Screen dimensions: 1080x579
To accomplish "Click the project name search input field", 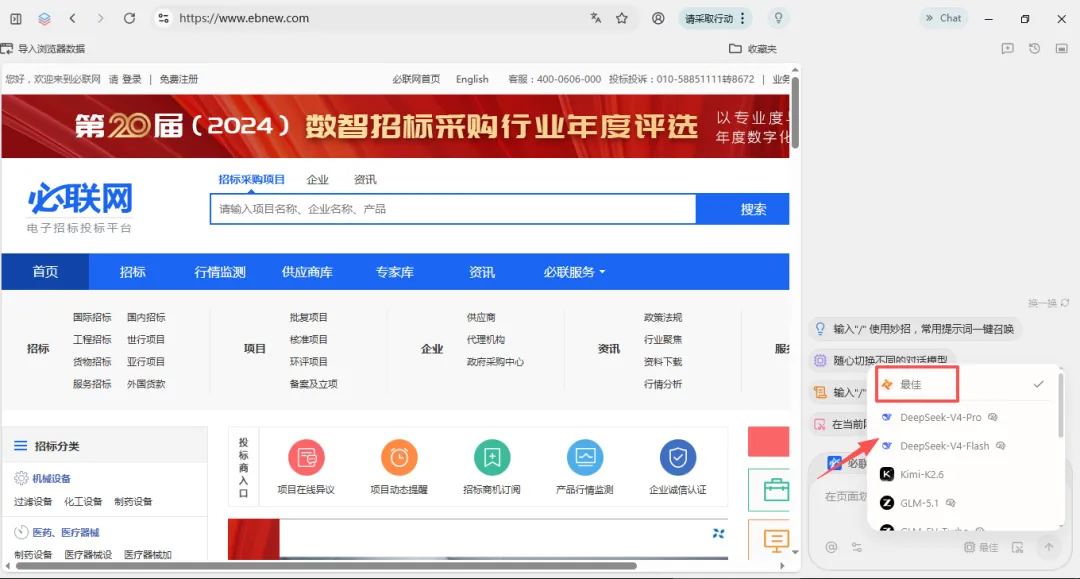I will (453, 209).
